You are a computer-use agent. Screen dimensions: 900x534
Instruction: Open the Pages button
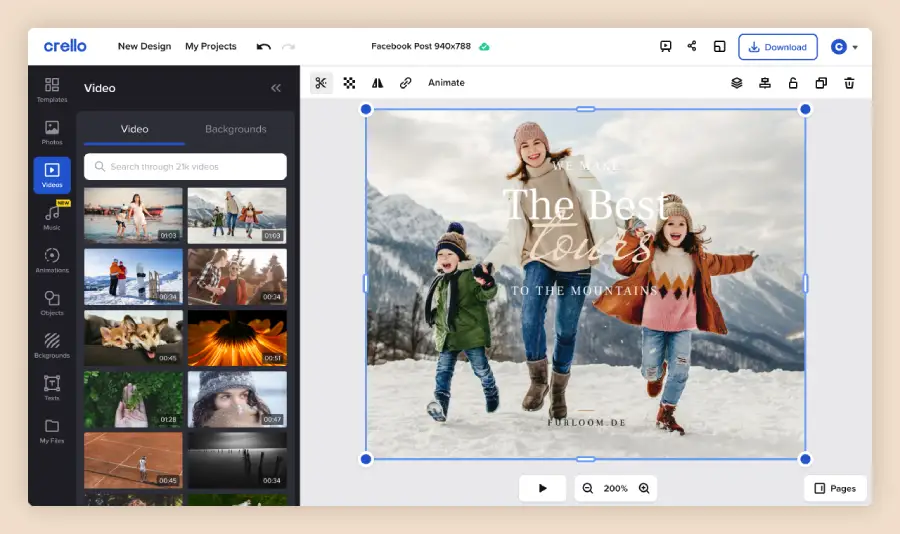(835, 488)
